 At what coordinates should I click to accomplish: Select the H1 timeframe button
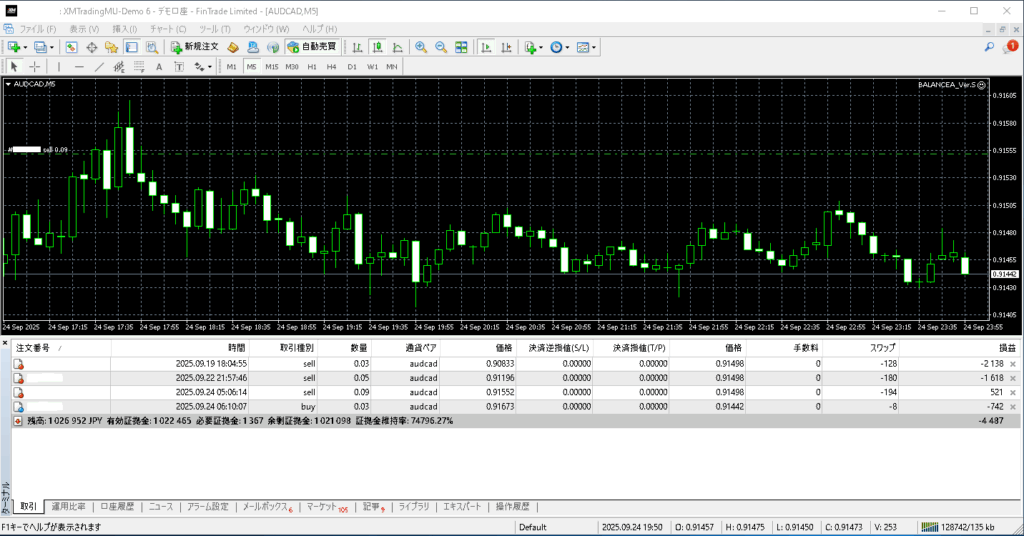pos(312,67)
